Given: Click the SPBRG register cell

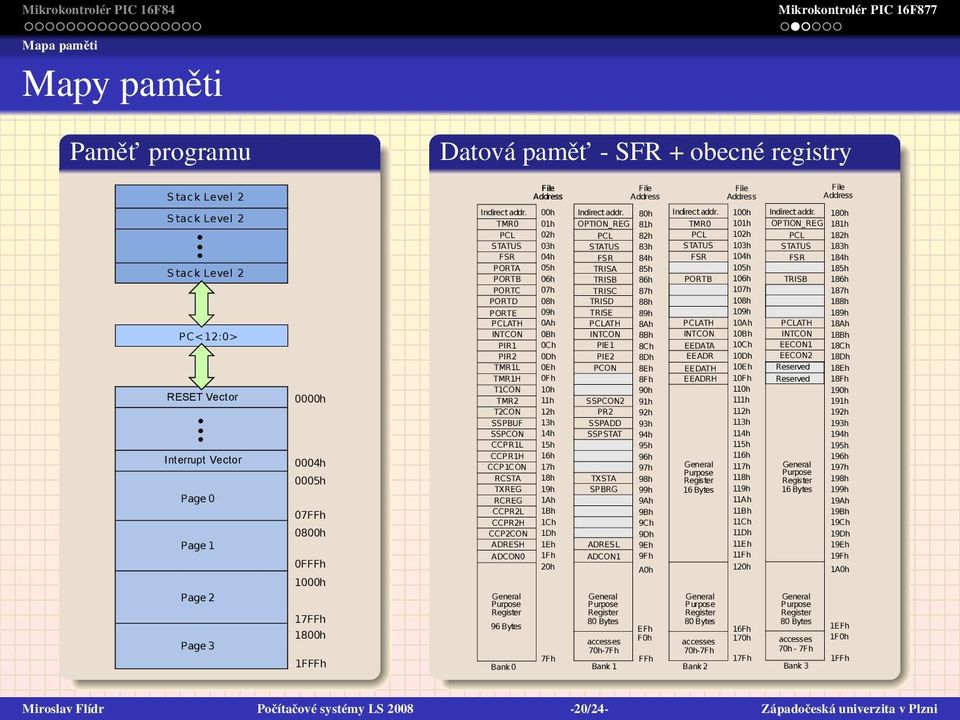Looking at the screenshot, I should click(x=603, y=489).
